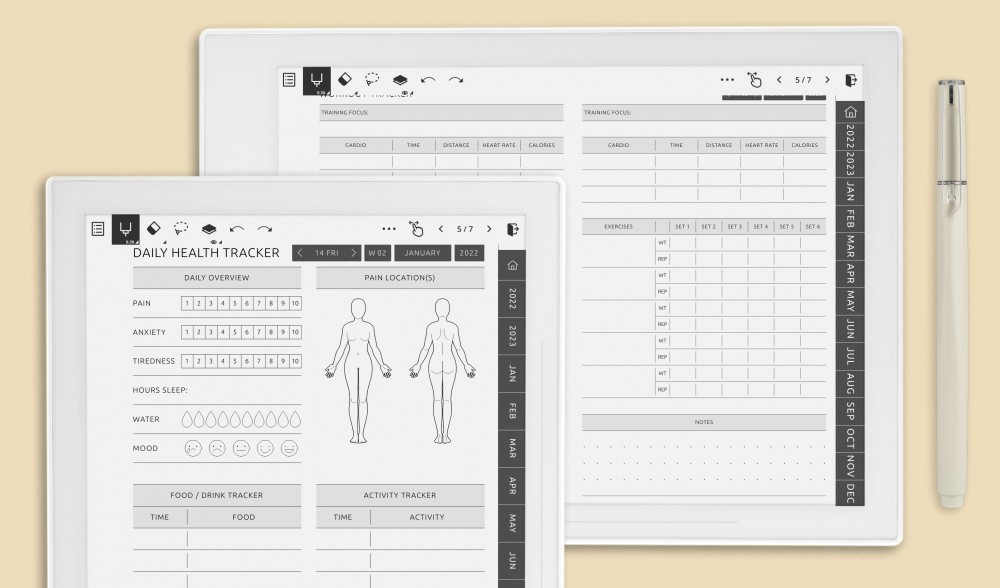Viewport: 1000px width, 588px height.
Task: Click the HEART RATE header in right cardio table
Action: point(761,145)
